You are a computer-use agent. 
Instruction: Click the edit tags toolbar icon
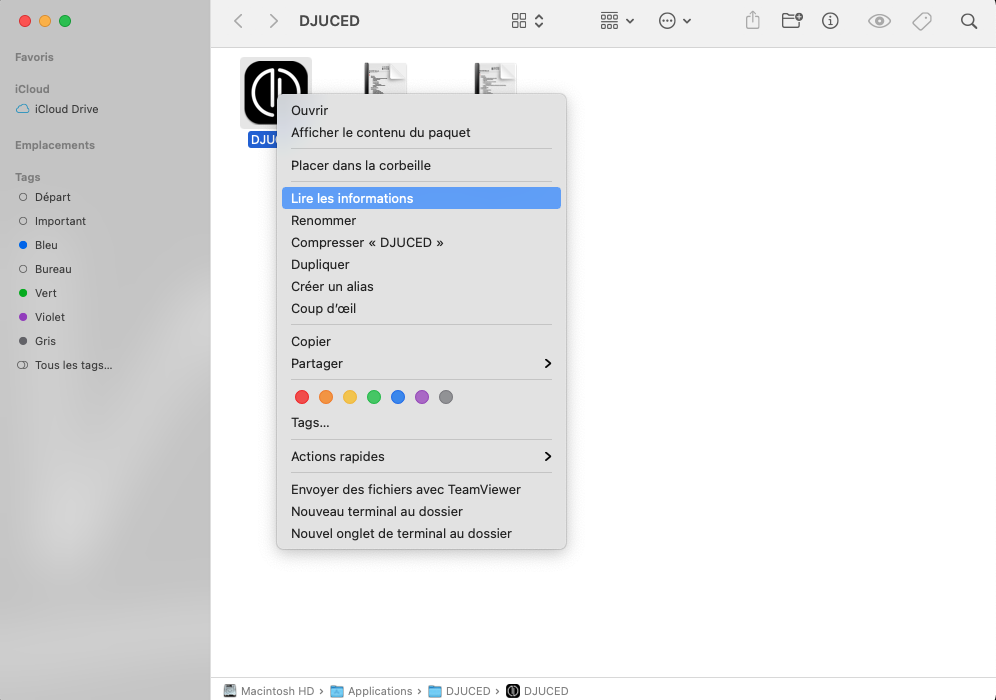click(x=922, y=21)
